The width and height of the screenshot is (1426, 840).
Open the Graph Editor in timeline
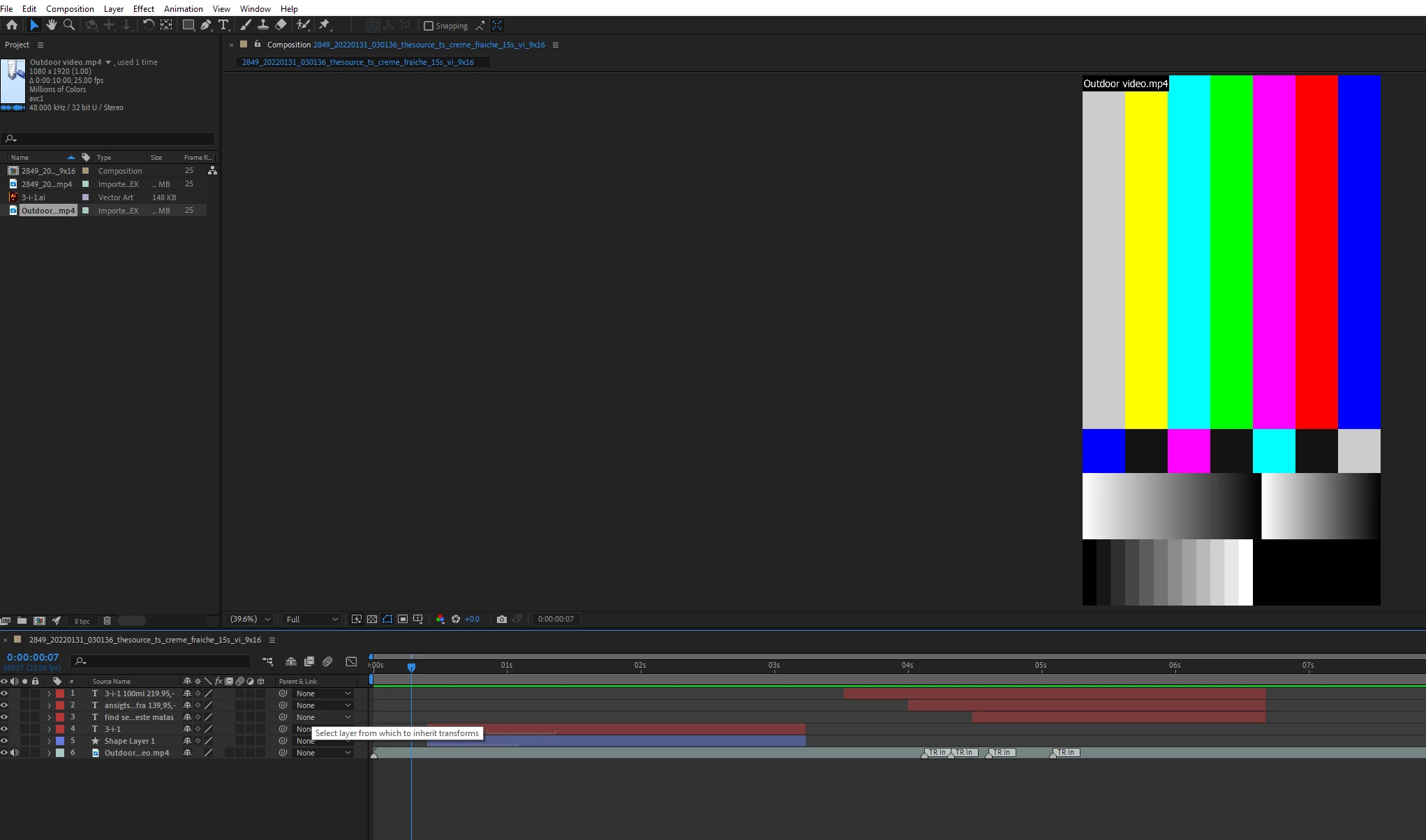[351, 661]
